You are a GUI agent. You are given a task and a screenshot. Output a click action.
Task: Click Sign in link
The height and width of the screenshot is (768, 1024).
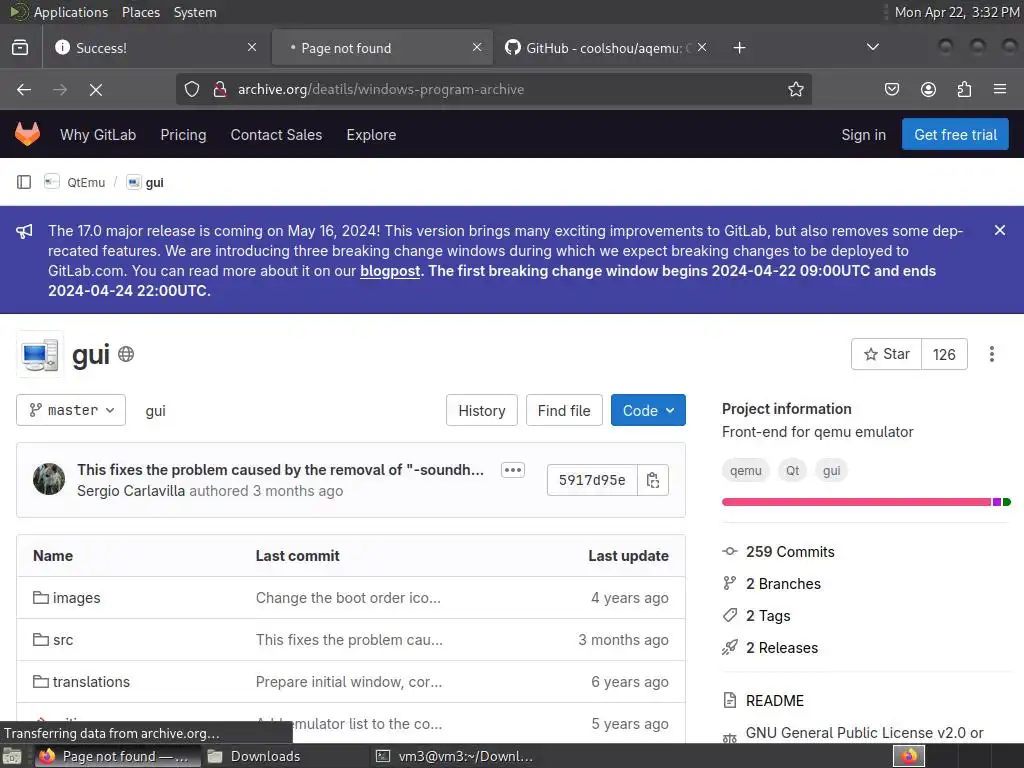pos(863,135)
